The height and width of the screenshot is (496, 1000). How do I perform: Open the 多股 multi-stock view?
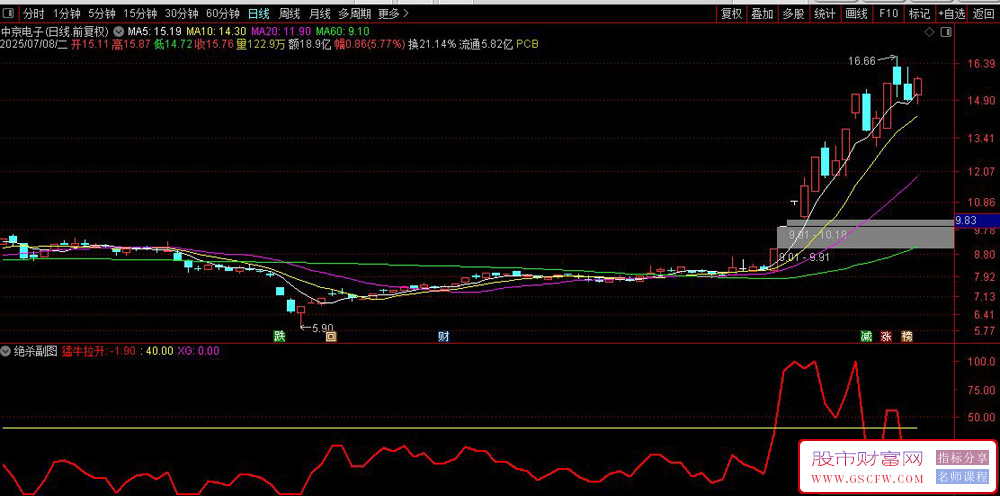coord(793,13)
